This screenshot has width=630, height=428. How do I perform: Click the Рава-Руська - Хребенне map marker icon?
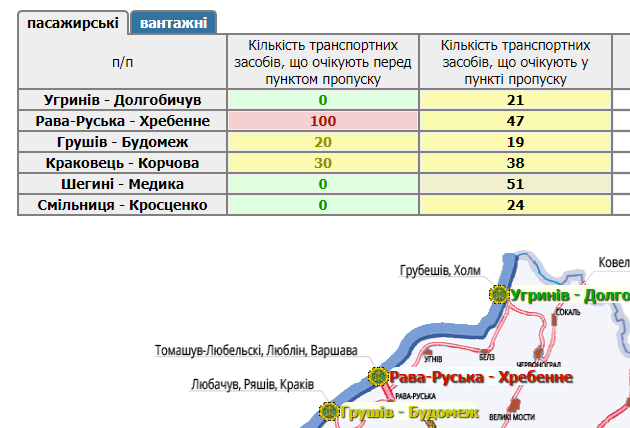378,377
